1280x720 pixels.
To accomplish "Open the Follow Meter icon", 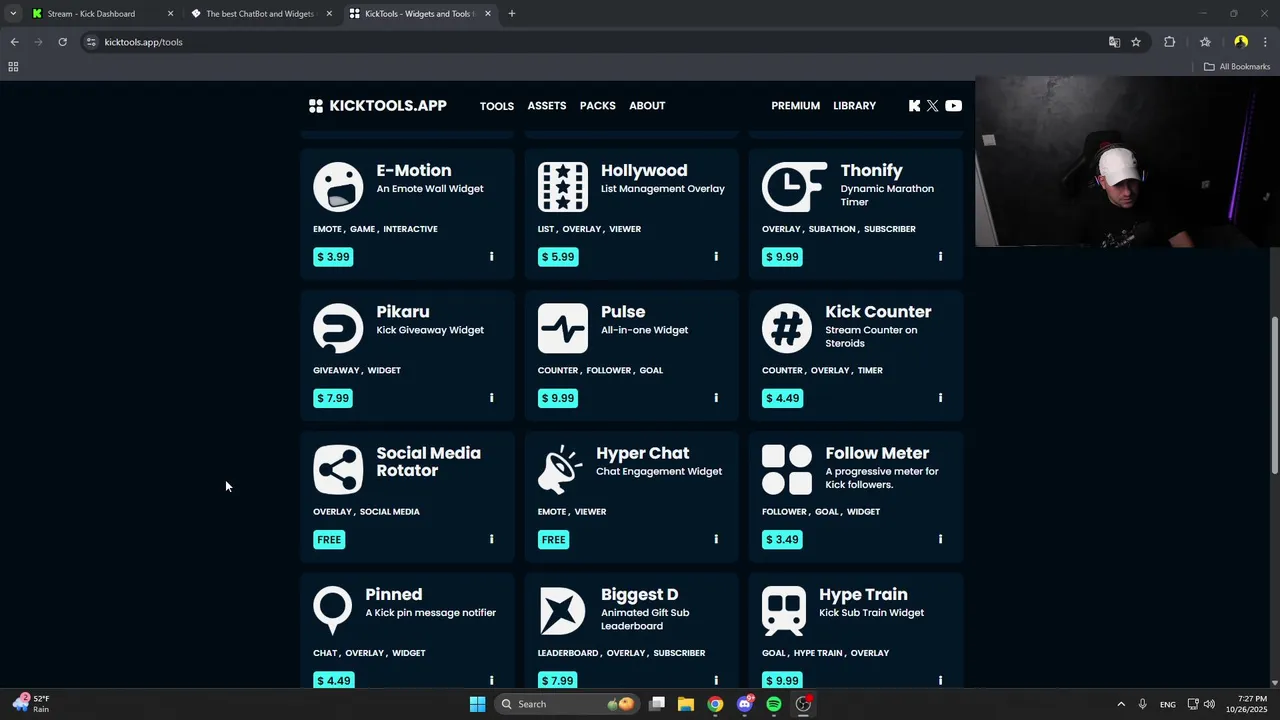I will pos(787,470).
